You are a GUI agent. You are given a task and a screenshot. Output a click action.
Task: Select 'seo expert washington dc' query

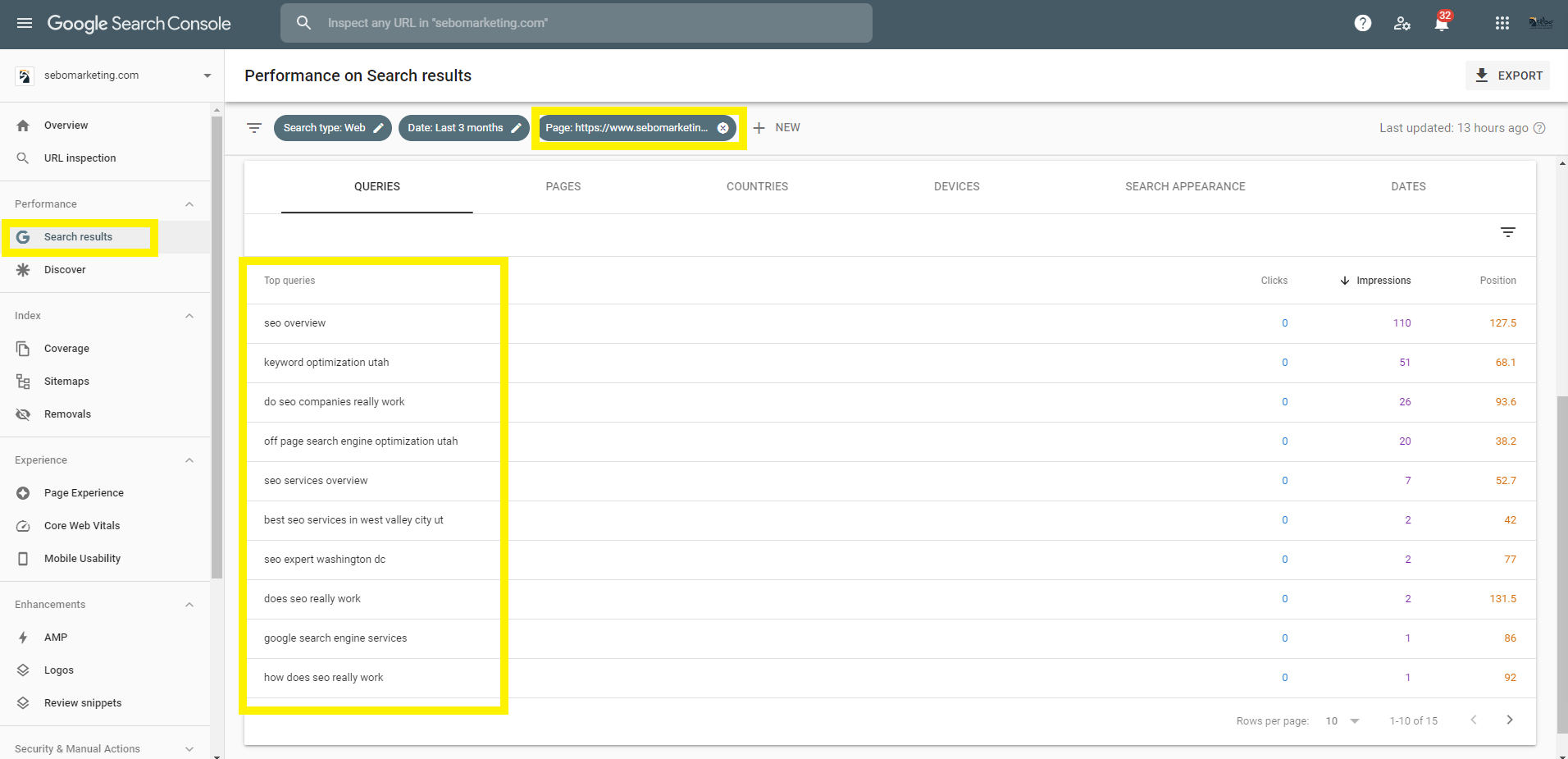[x=890, y=560]
